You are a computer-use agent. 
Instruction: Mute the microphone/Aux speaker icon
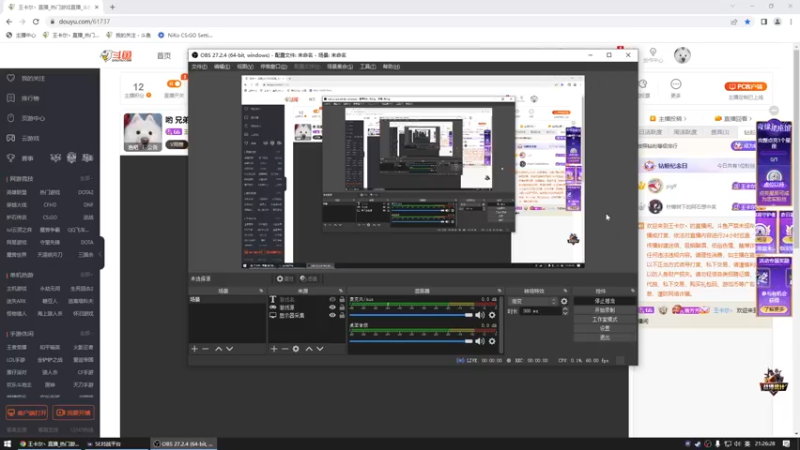coord(480,315)
